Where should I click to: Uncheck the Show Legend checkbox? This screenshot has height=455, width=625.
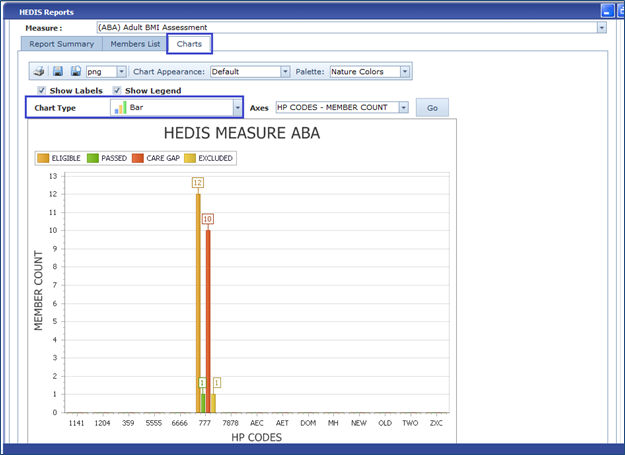pos(117,90)
